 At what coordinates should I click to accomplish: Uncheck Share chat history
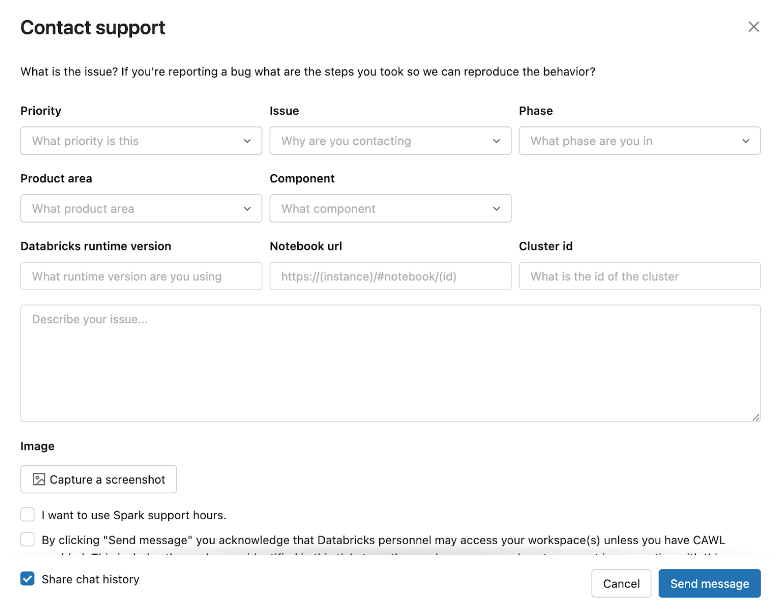point(28,579)
